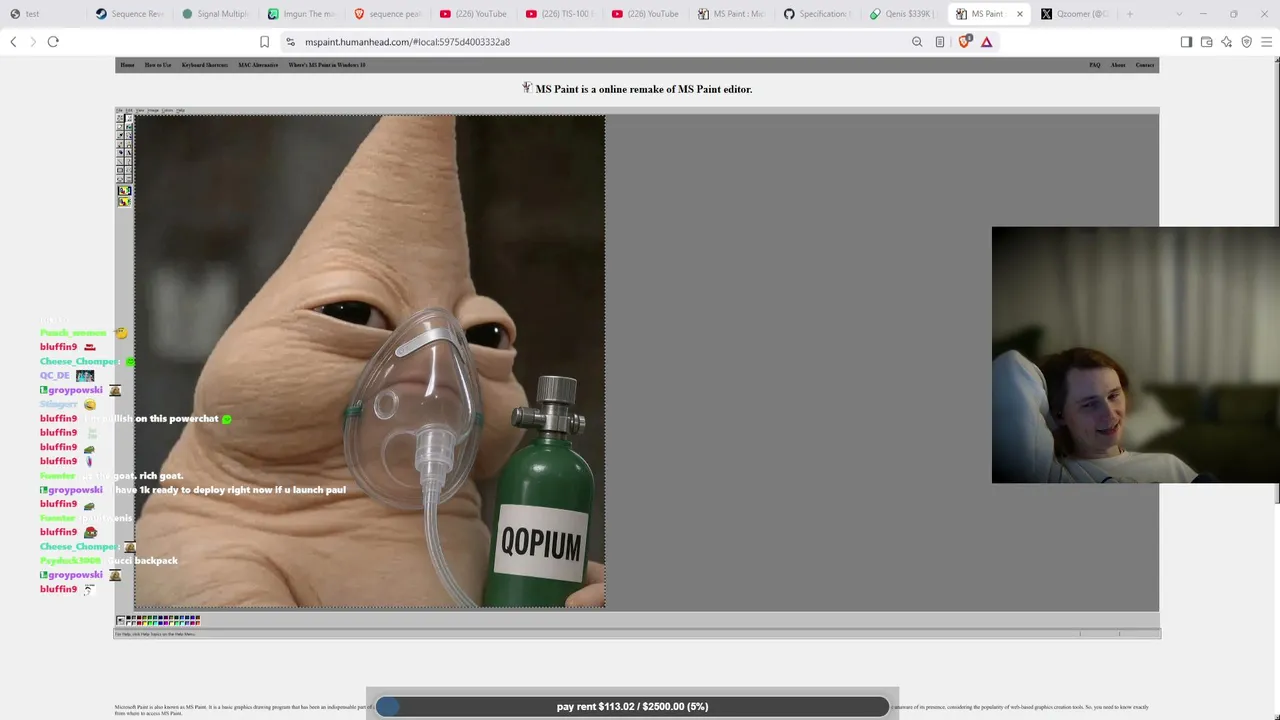
Task: Switch to the Imgur browser tab
Action: click(x=301, y=14)
